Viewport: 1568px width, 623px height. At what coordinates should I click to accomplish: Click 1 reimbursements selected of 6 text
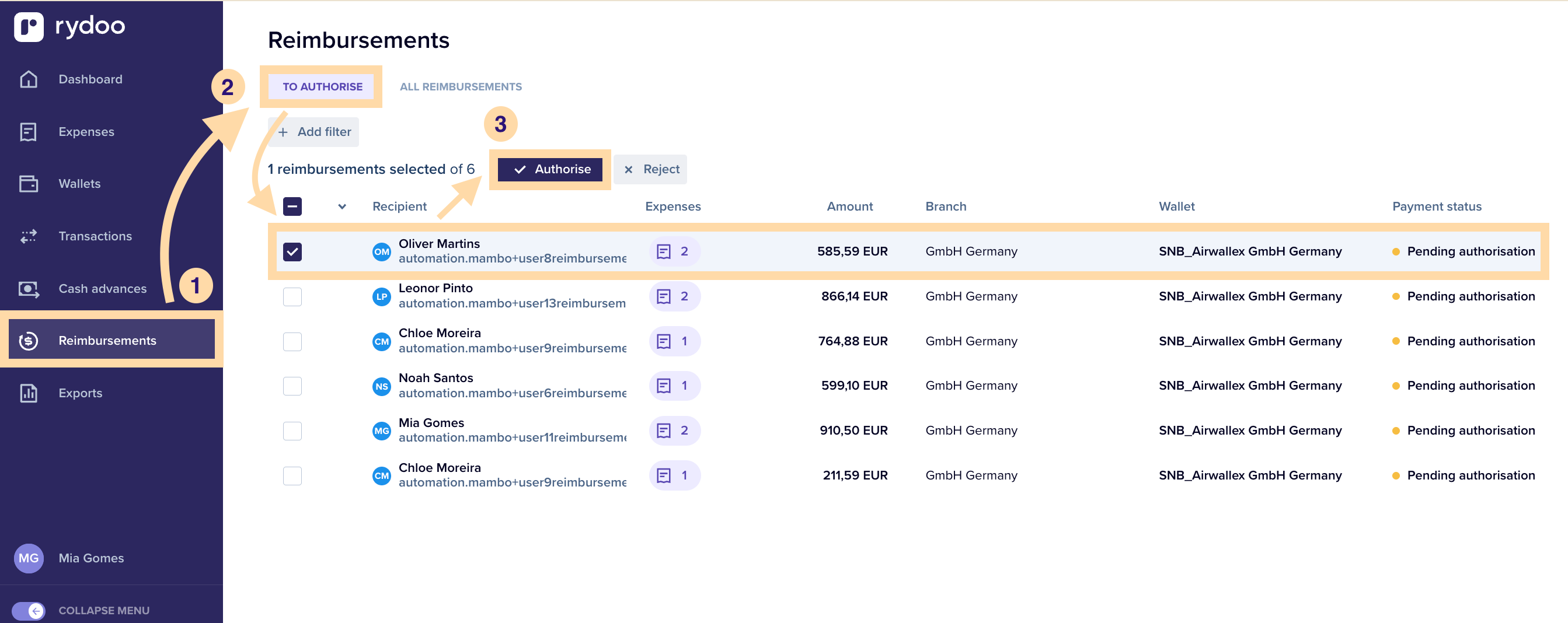coord(371,169)
